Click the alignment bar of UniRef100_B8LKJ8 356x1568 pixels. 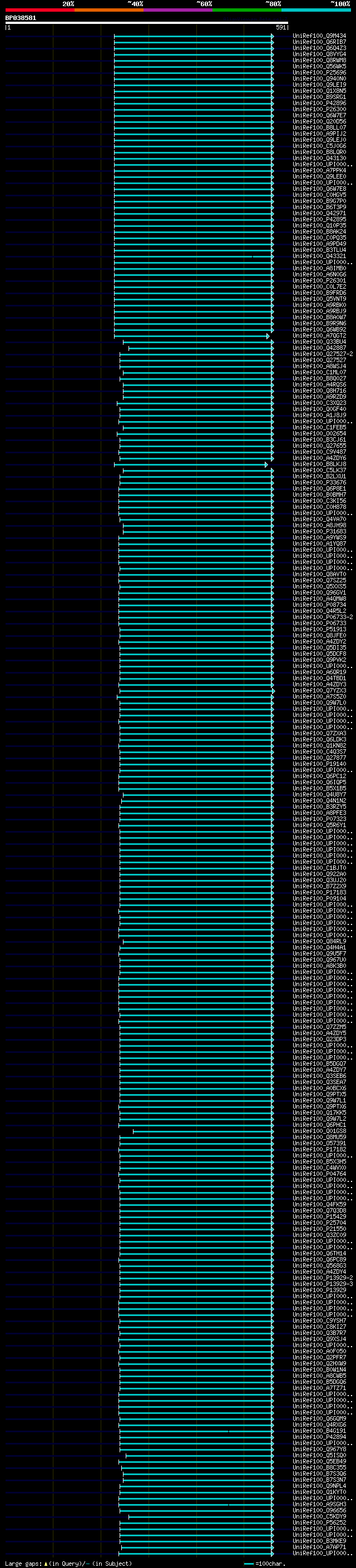(x=190, y=464)
